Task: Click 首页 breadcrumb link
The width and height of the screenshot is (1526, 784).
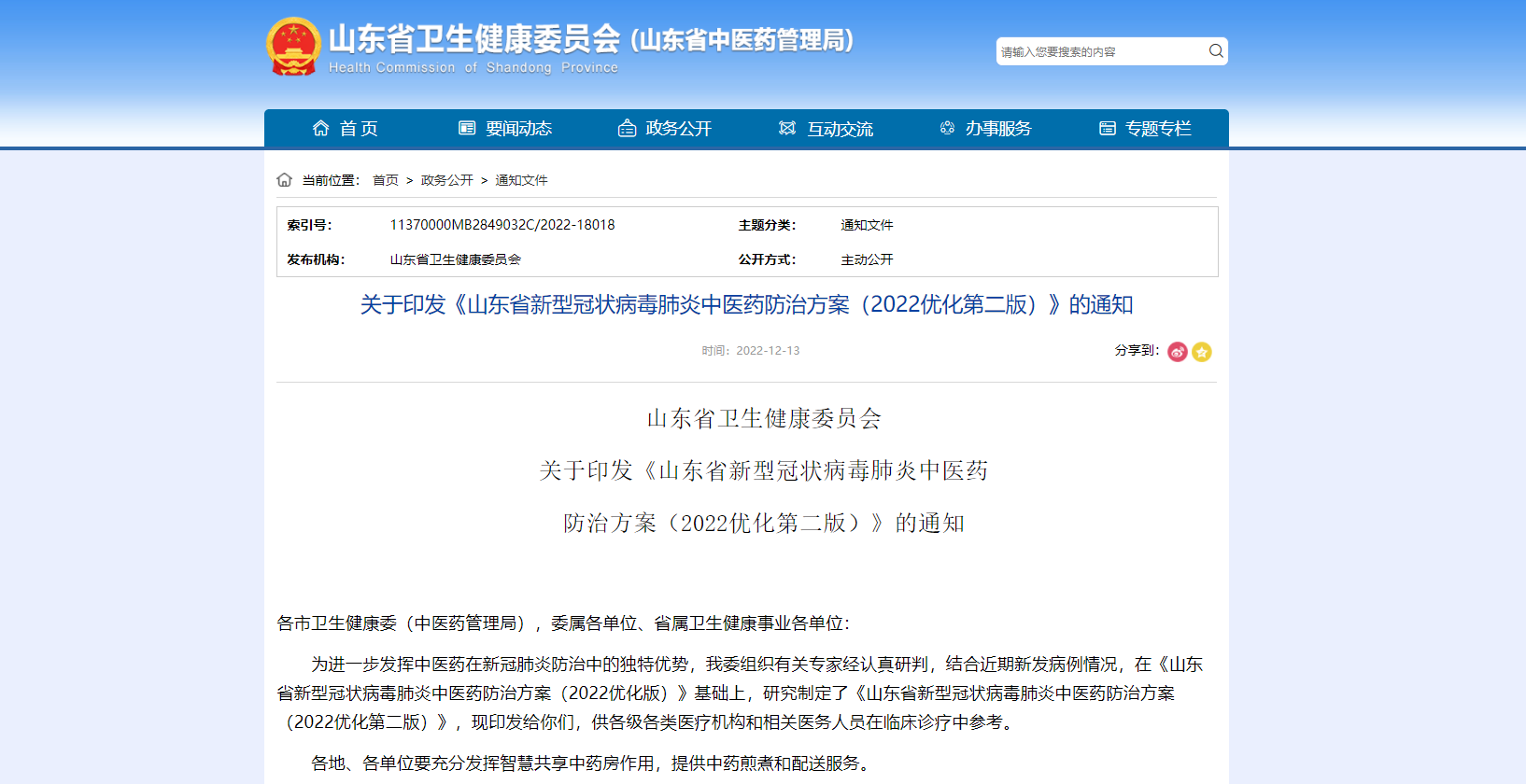Action: (385, 180)
